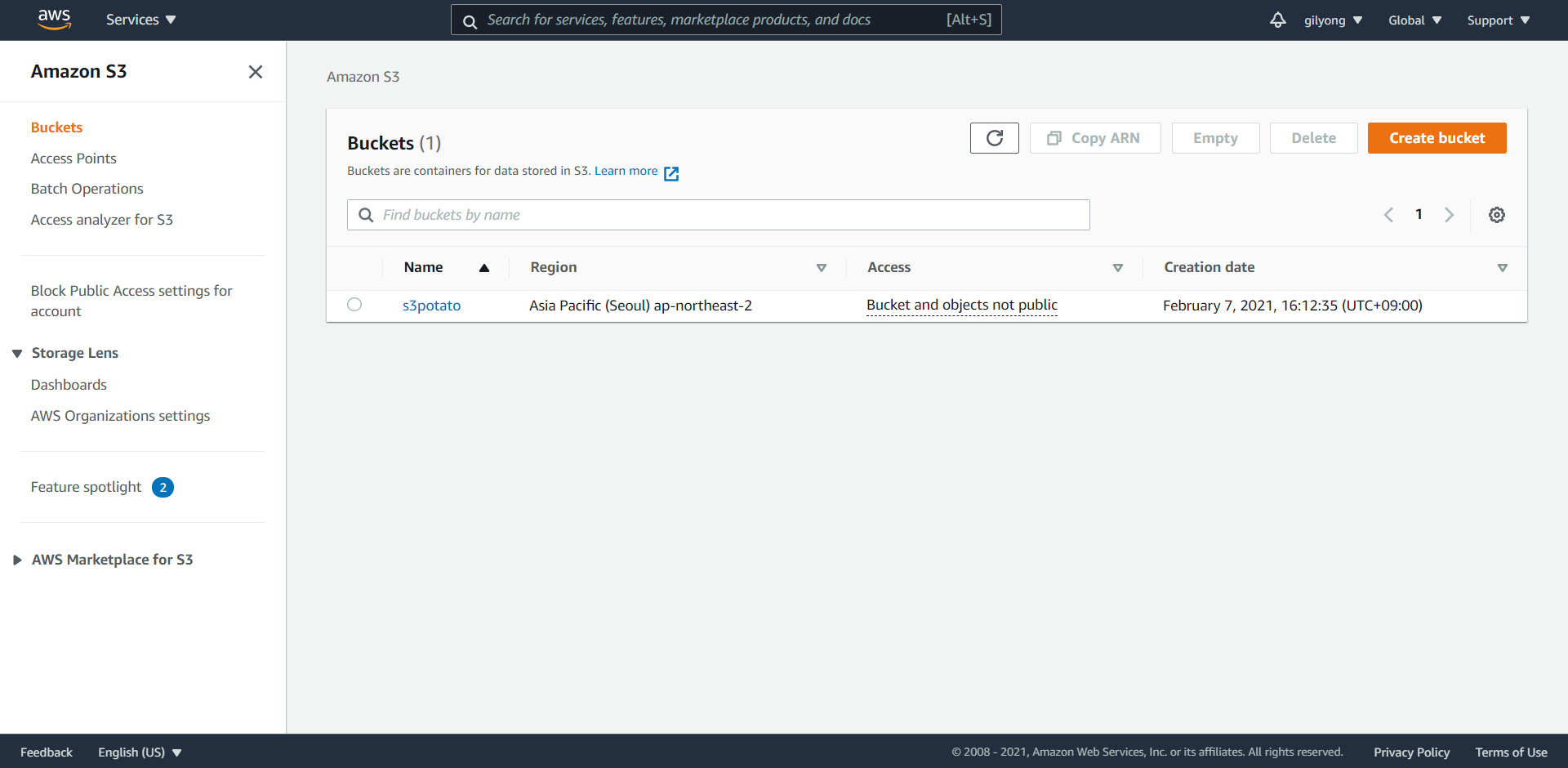Image resolution: width=1568 pixels, height=768 pixels.
Task: Click the Copy ARN button
Action: point(1095,138)
